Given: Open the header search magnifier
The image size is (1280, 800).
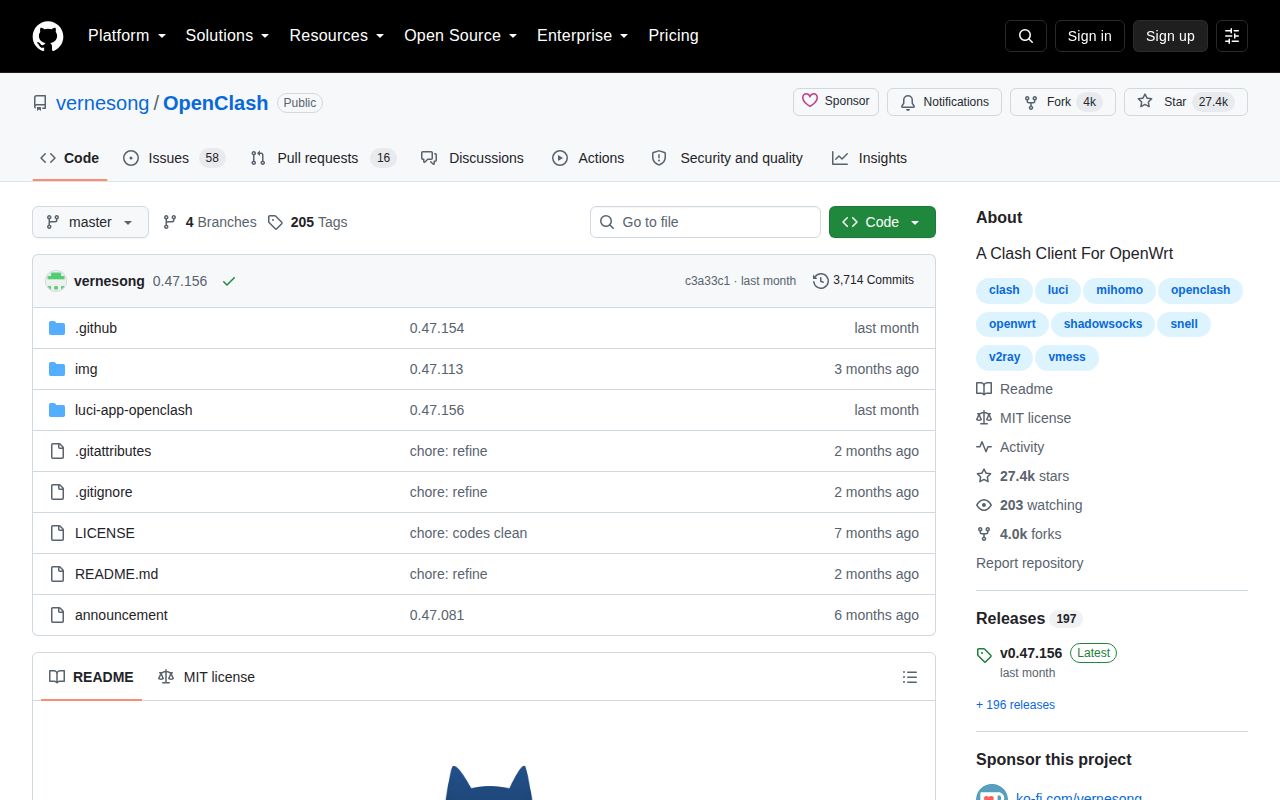Looking at the screenshot, I should 1026,36.
